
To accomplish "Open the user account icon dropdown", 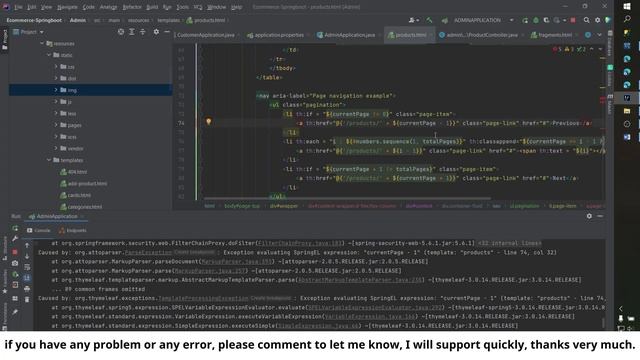I will (413, 20).
